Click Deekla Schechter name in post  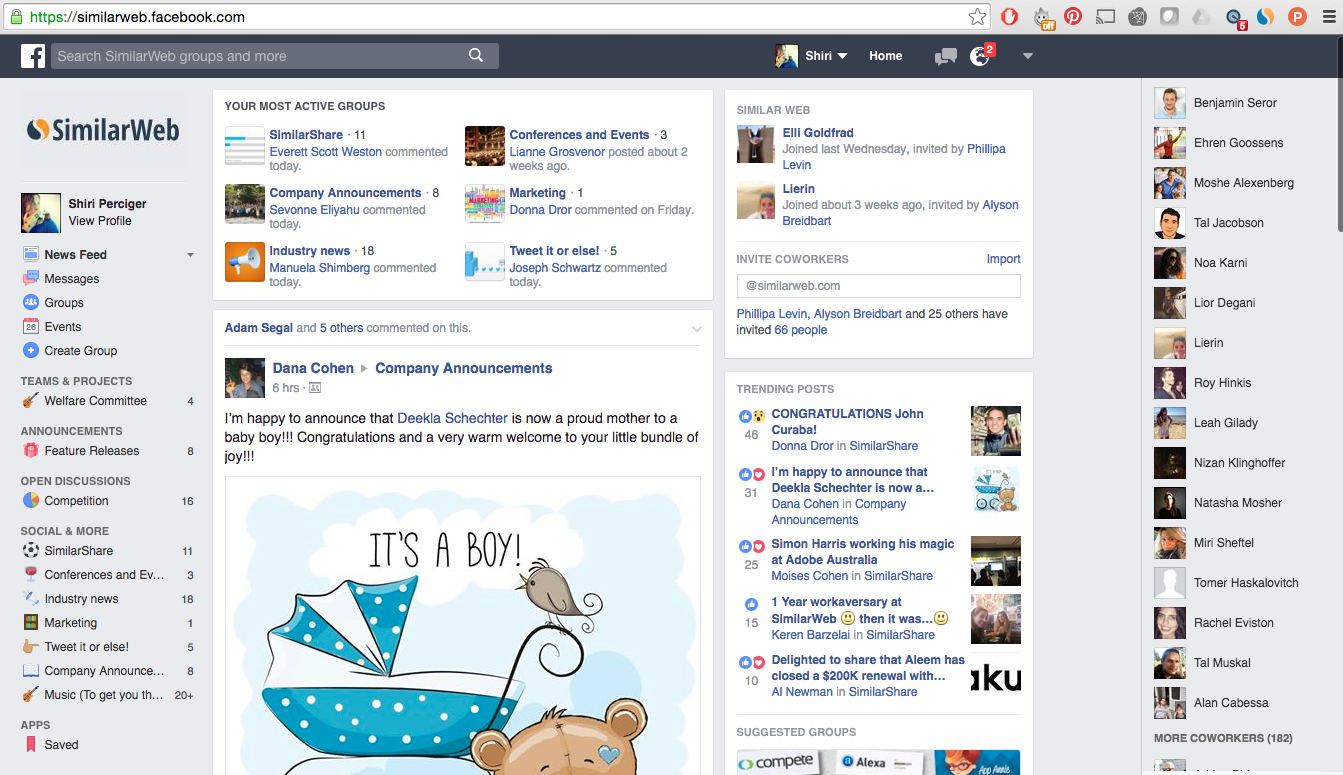coord(453,418)
